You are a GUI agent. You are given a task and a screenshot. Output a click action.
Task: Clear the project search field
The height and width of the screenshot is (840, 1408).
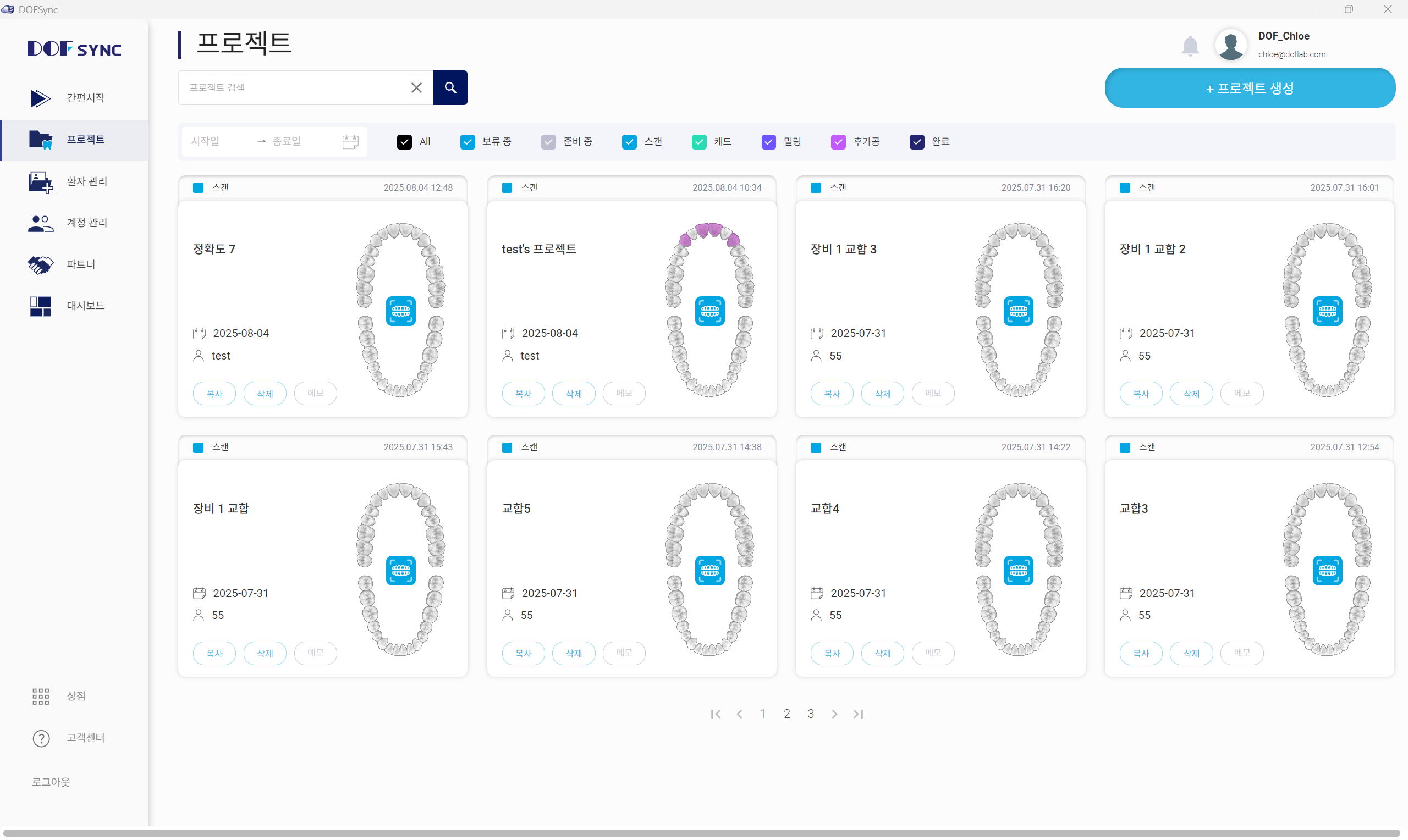coord(416,88)
